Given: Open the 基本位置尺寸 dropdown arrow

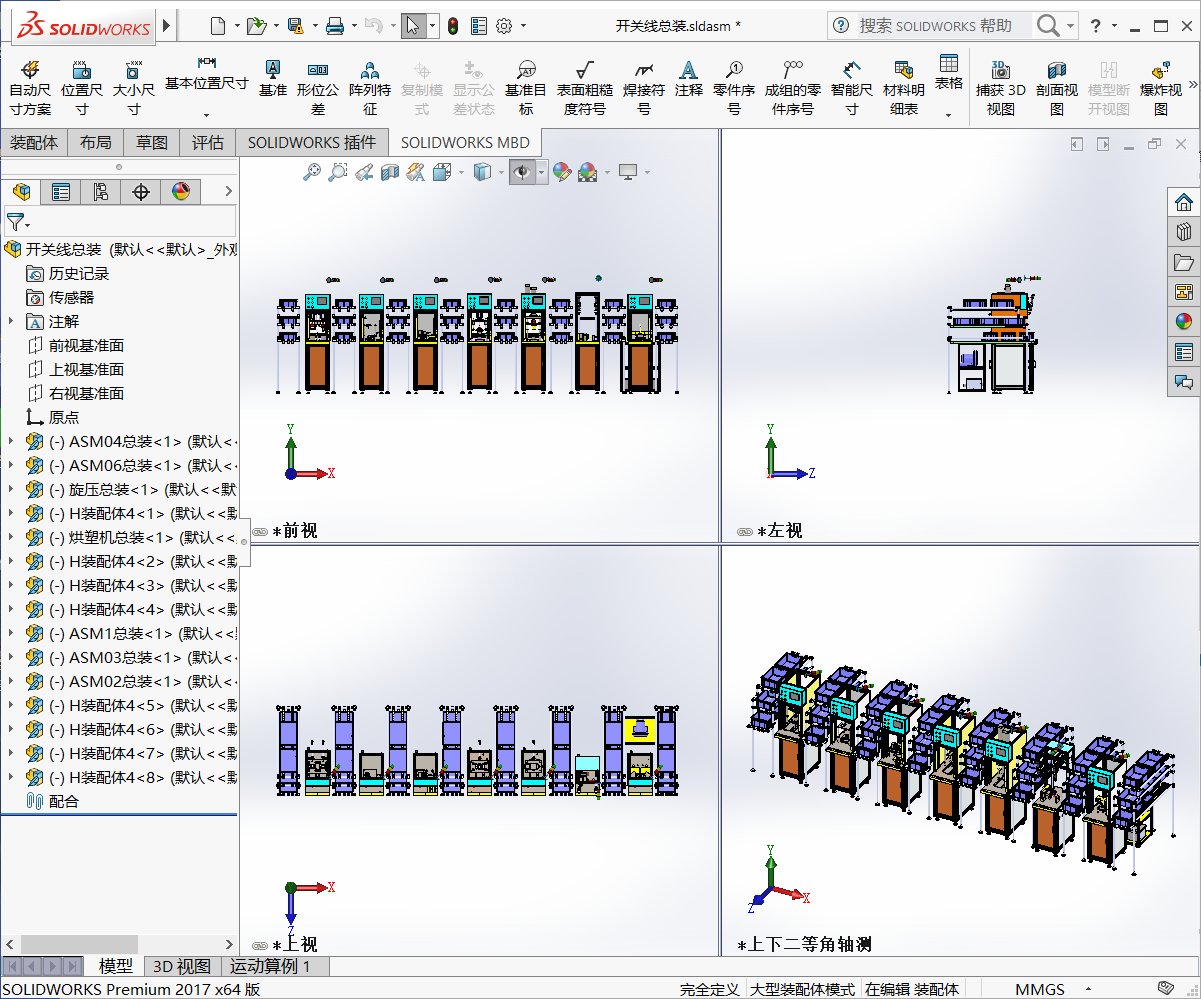Looking at the screenshot, I should click(207, 115).
